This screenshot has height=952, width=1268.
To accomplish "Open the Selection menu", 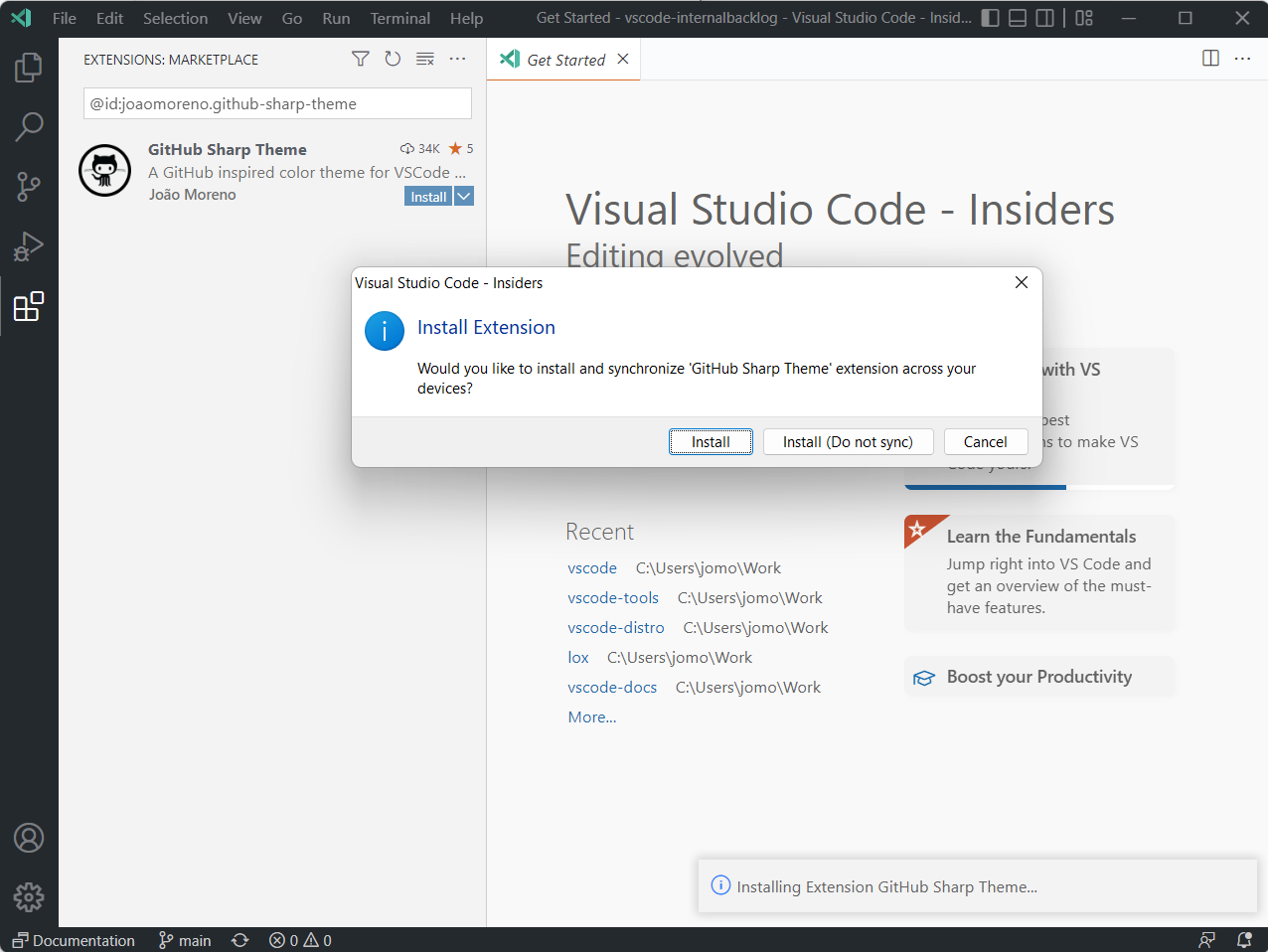I will pyautogui.click(x=176, y=18).
